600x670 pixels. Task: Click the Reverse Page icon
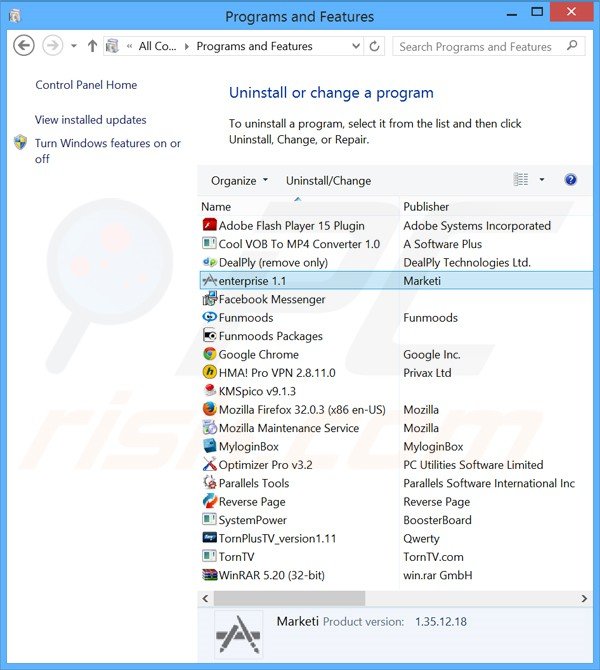click(x=209, y=501)
